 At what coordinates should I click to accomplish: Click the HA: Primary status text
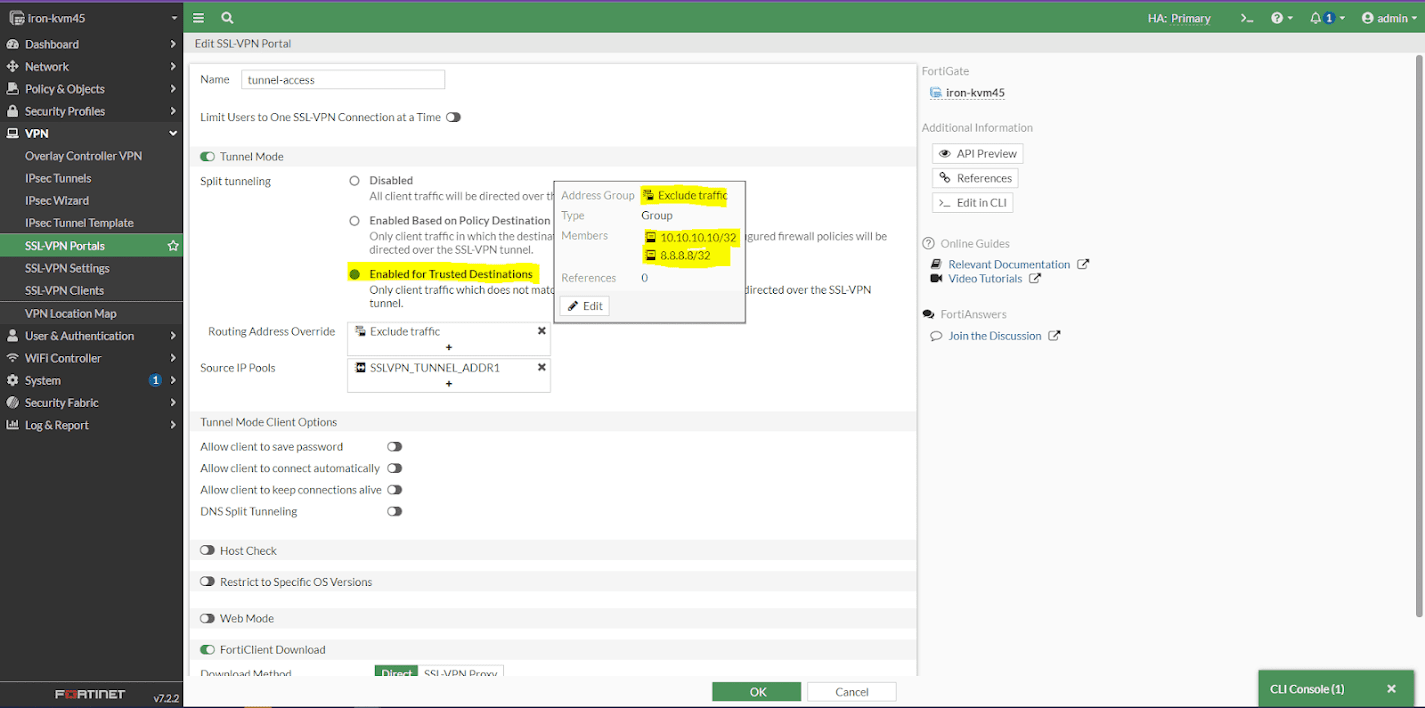pyautogui.click(x=1179, y=18)
